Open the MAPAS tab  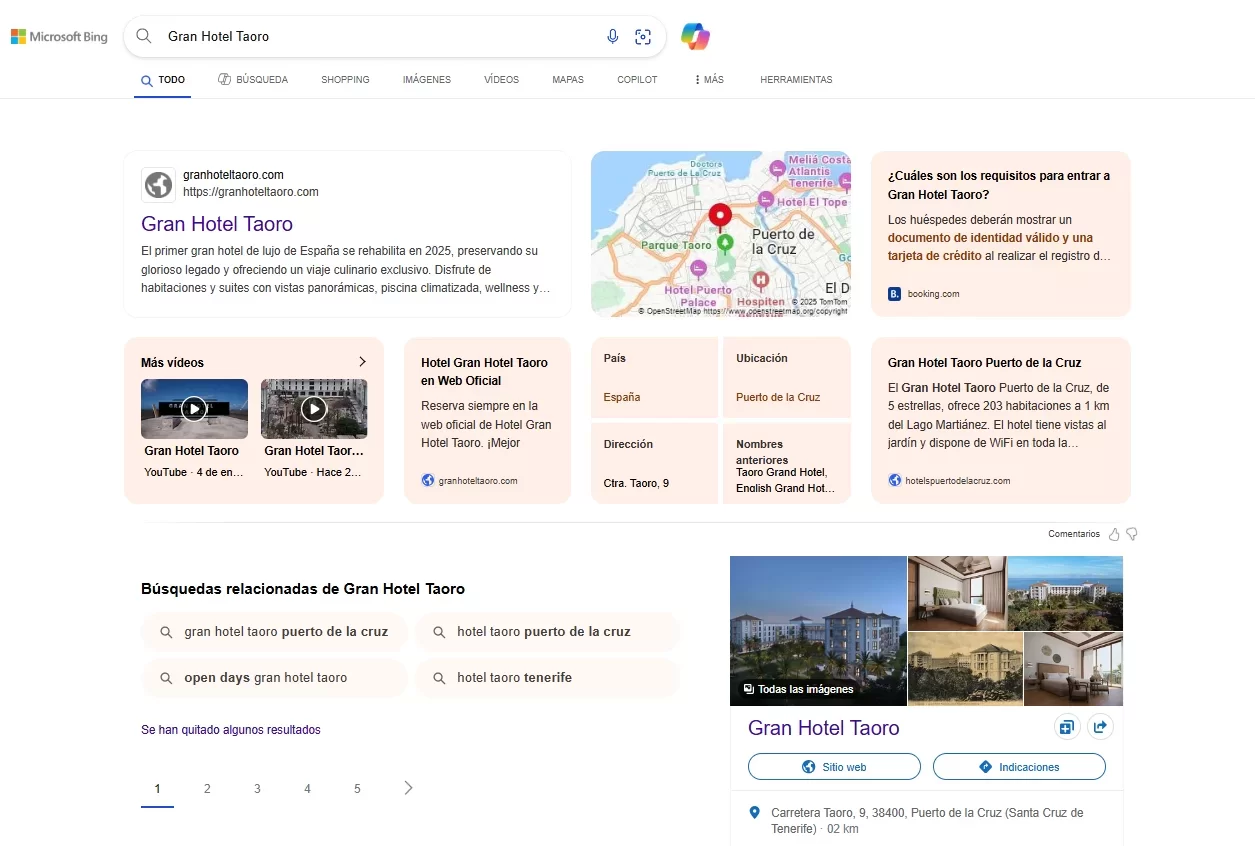click(x=568, y=80)
